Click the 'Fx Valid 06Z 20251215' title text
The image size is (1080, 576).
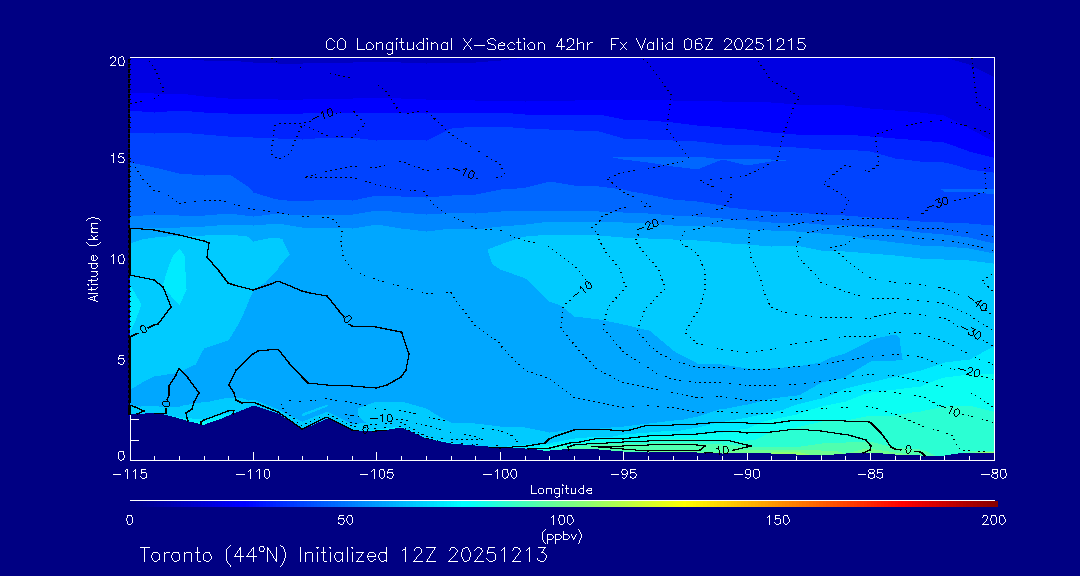click(708, 45)
